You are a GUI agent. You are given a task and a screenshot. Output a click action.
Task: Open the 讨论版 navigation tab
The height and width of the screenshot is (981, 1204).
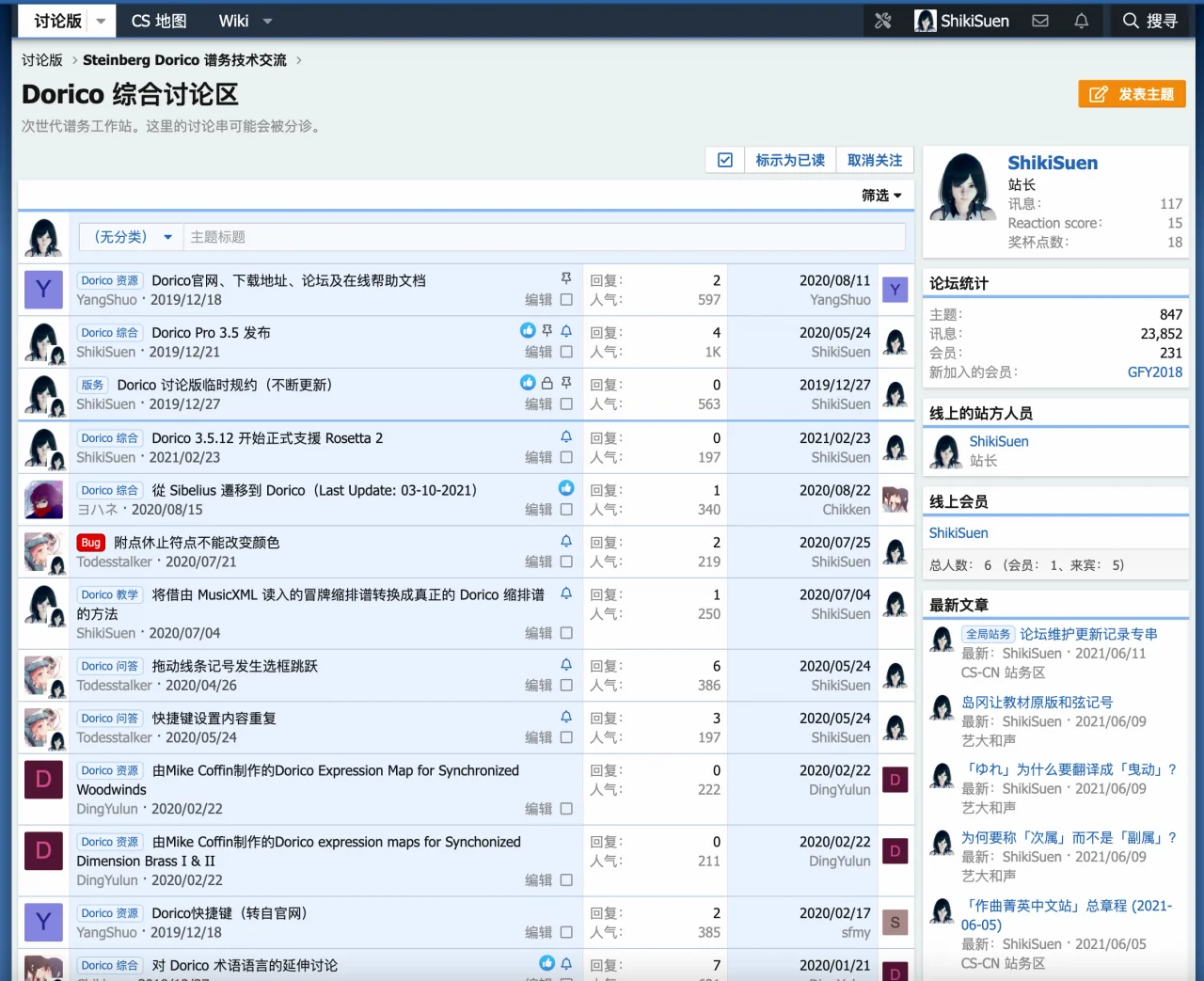point(57,21)
